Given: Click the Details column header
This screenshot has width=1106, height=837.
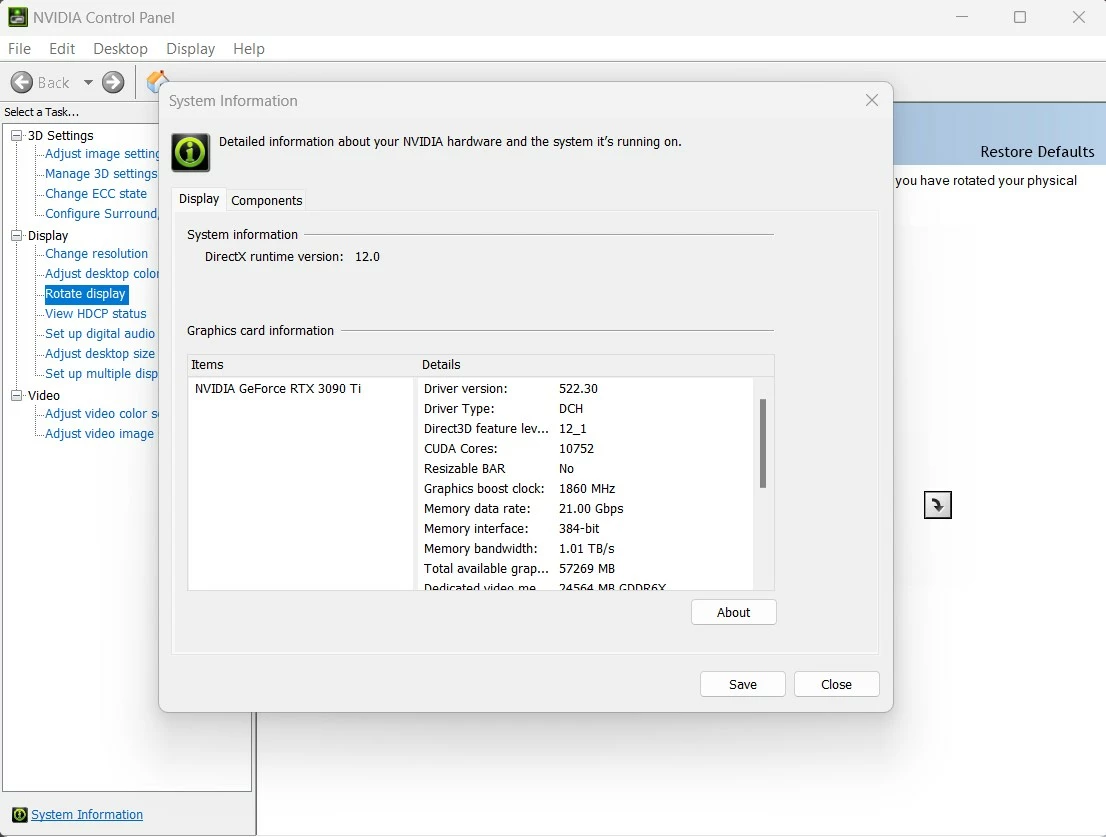Looking at the screenshot, I should point(595,365).
